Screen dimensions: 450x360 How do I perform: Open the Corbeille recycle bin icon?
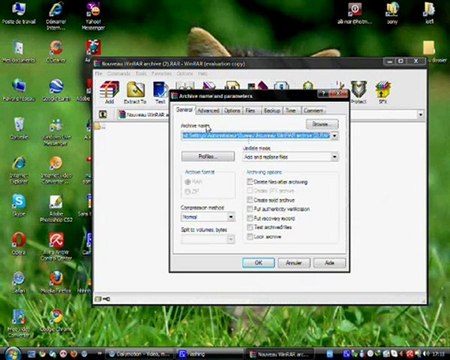pos(19,129)
